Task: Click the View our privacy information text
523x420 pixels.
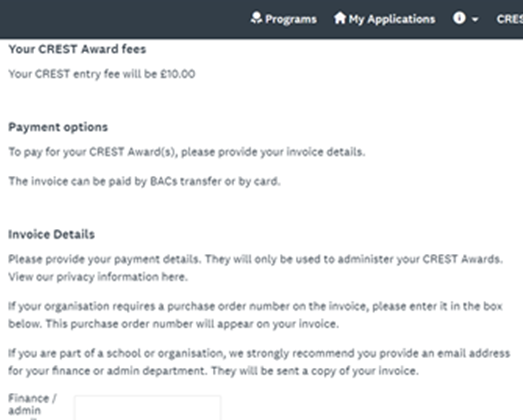Action: pos(83,277)
